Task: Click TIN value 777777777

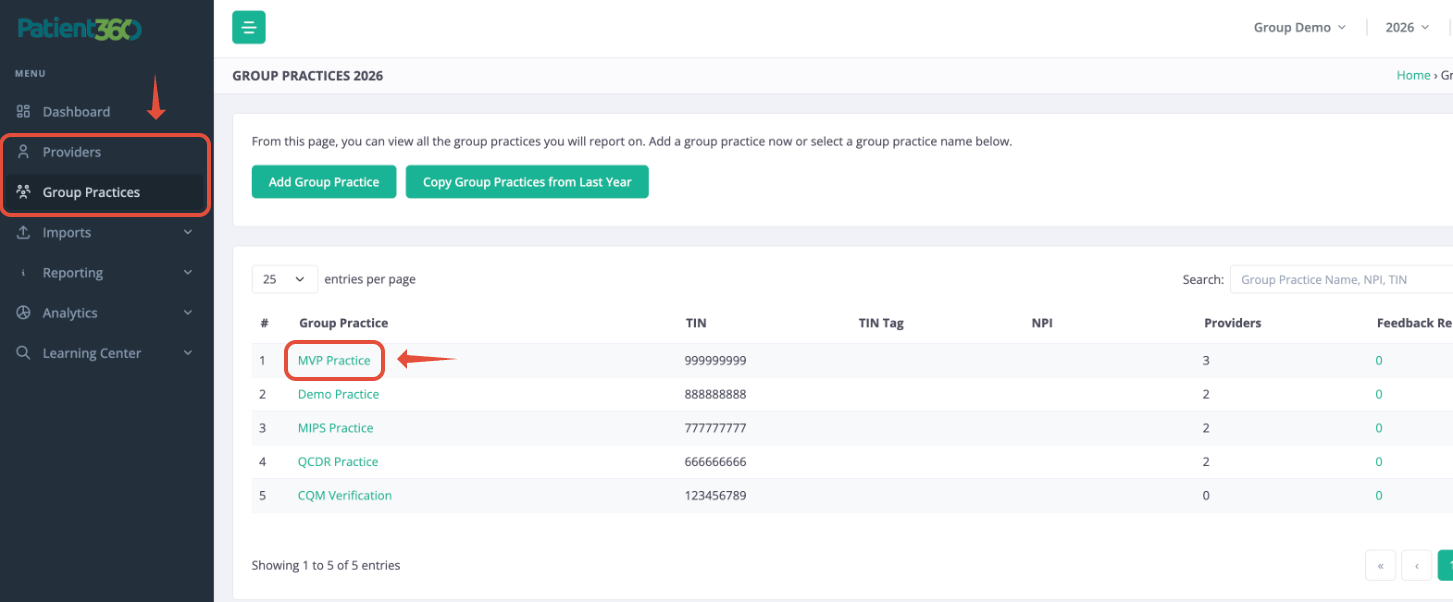Action: coord(716,428)
